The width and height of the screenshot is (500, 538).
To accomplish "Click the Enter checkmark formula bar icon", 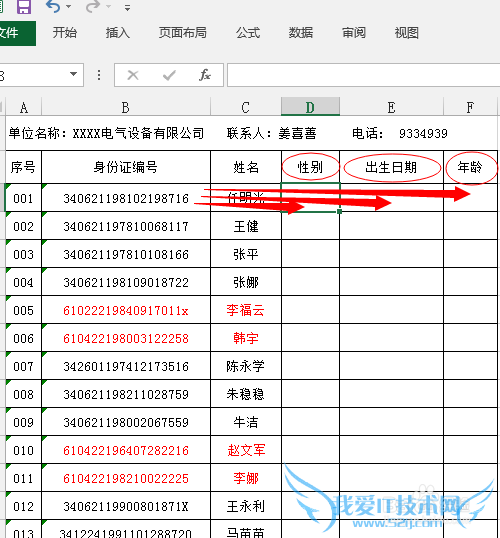I will (x=169, y=75).
